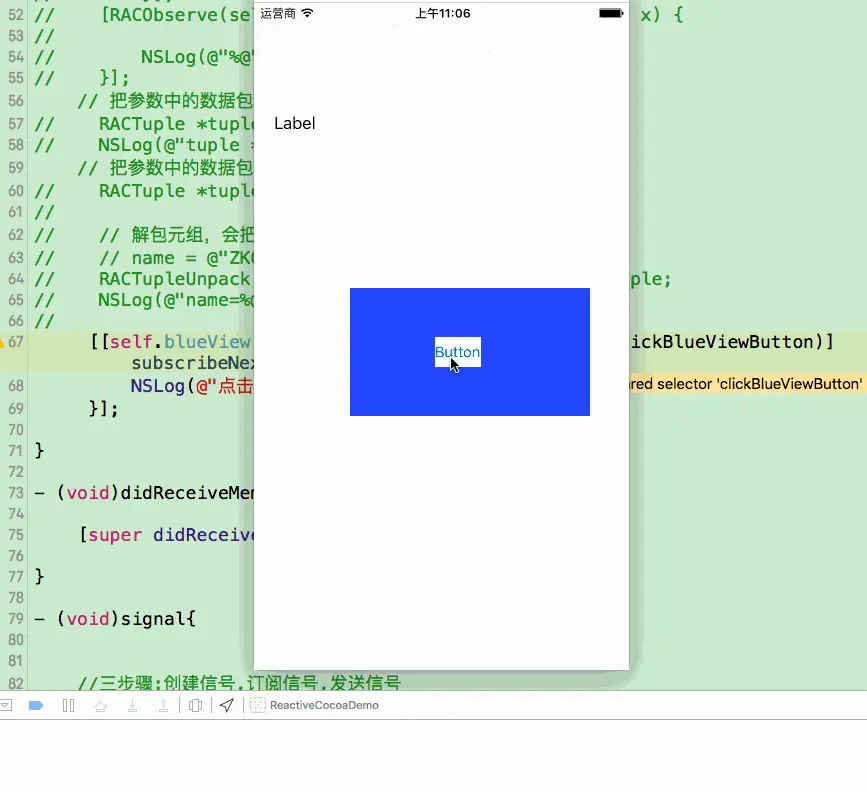867x792 pixels.
Task: Click line number 67 in gutter
Action: pyautogui.click(x=16, y=342)
